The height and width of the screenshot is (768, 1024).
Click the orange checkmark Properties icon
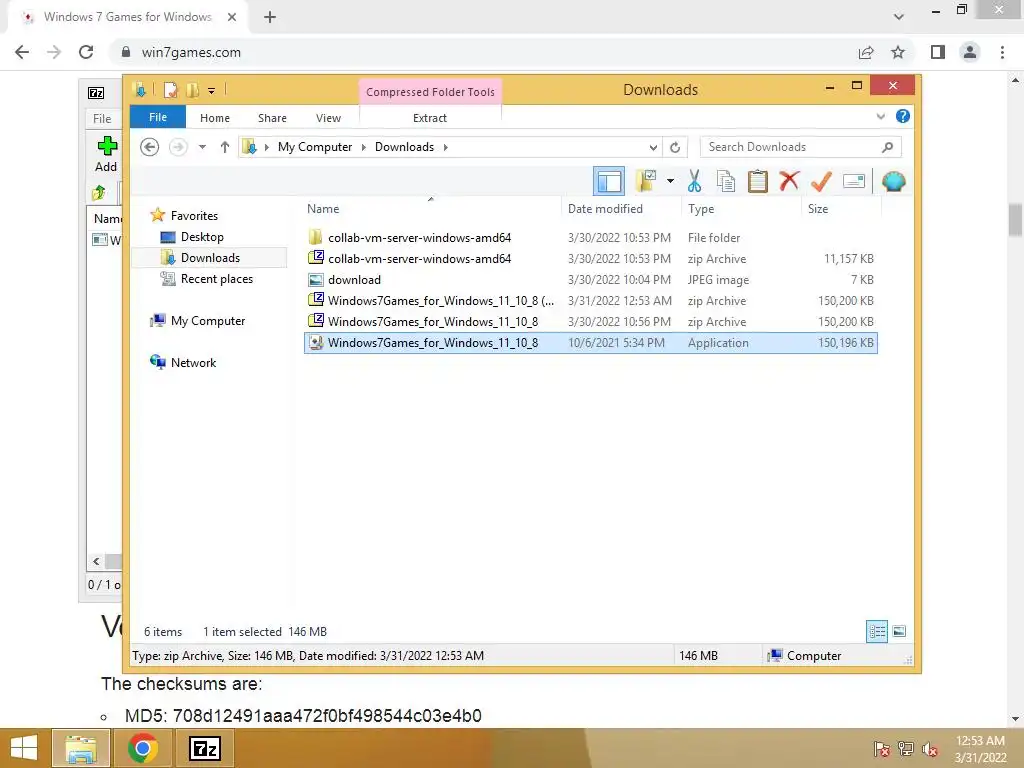821,181
